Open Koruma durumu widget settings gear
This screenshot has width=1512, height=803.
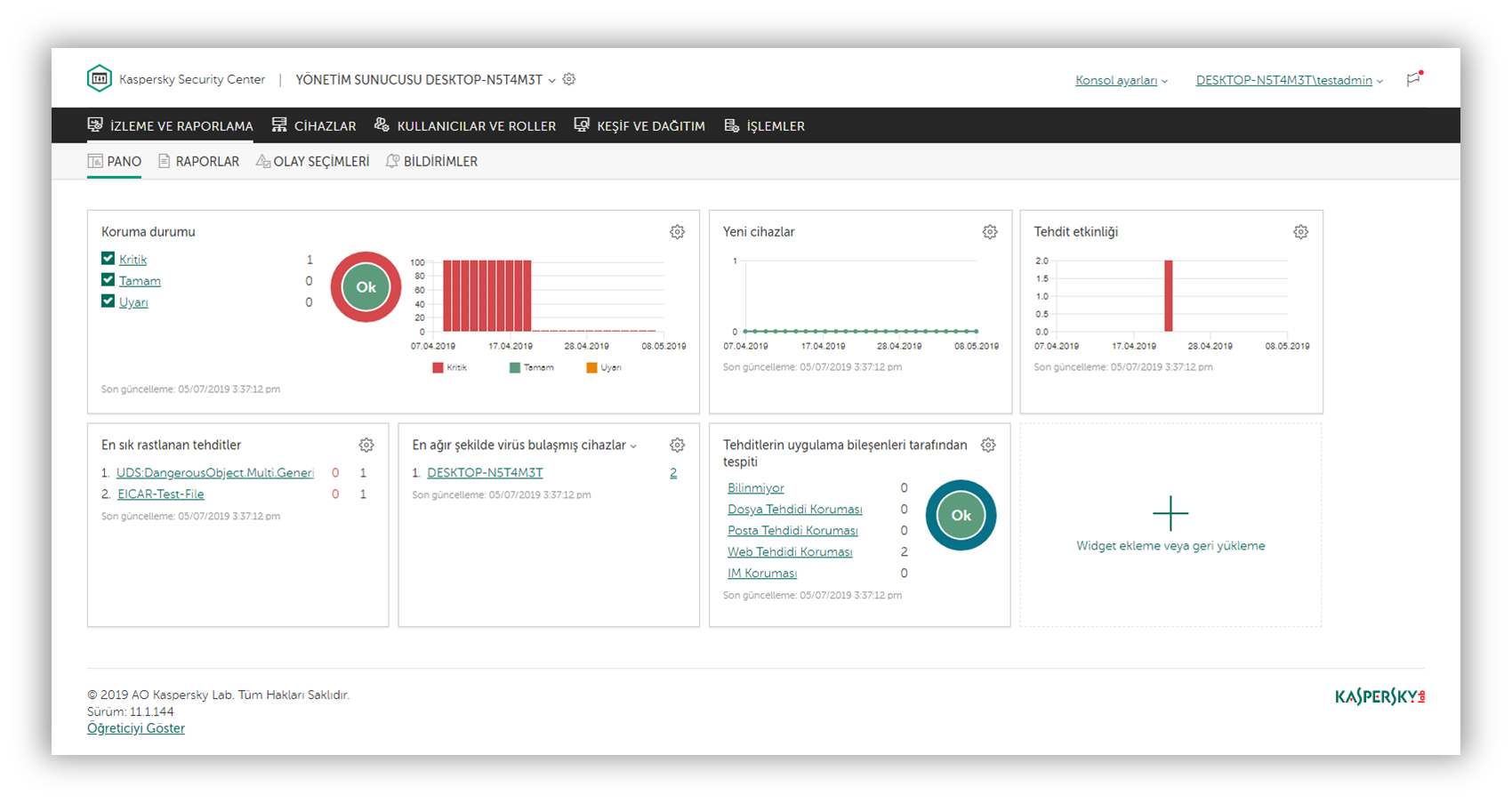click(677, 232)
